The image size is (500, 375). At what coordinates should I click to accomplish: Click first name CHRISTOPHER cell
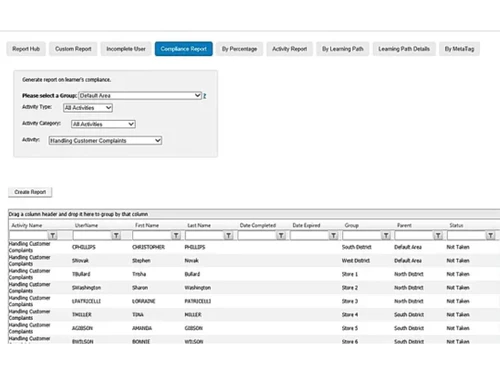pyautogui.click(x=148, y=247)
